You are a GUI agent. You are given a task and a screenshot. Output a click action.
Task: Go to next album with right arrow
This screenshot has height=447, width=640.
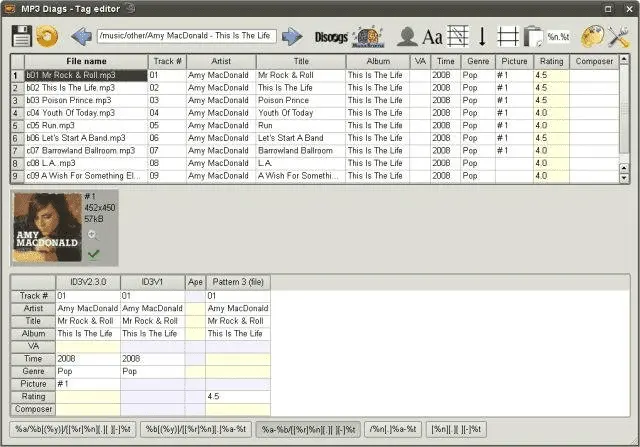pyautogui.click(x=292, y=36)
